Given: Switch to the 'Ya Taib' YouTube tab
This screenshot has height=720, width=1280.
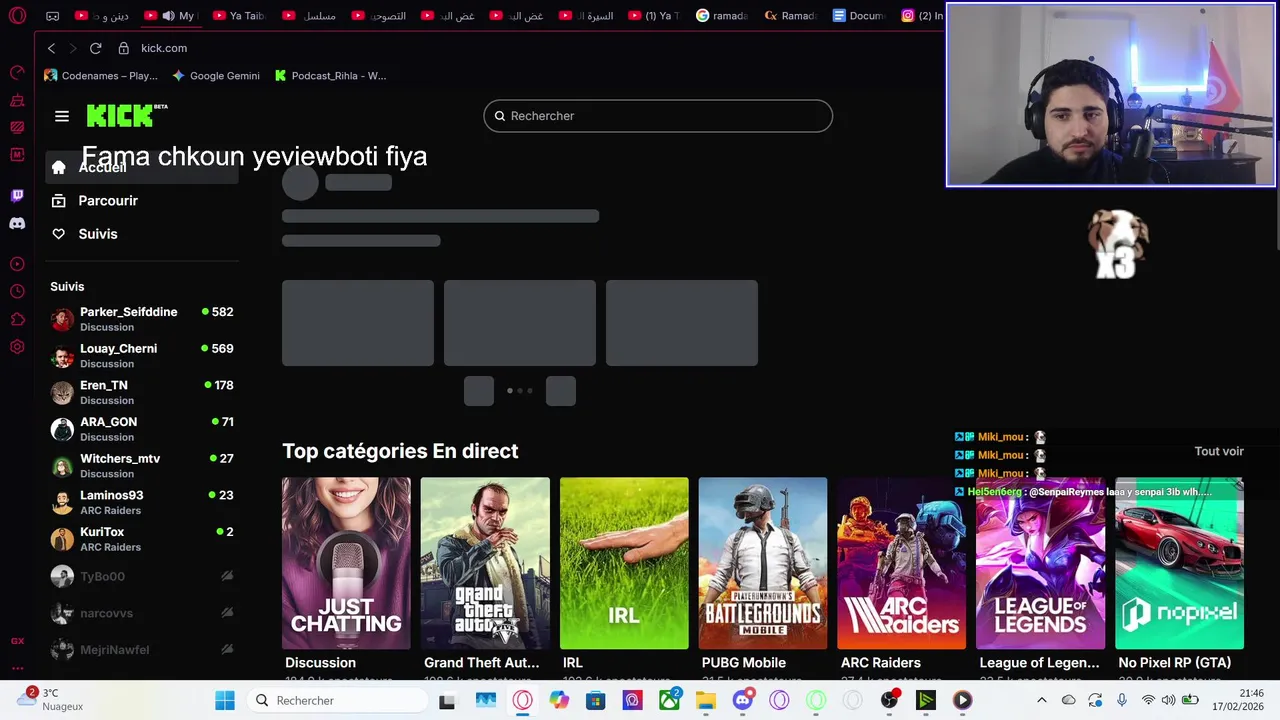Looking at the screenshot, I should [239, 16].
